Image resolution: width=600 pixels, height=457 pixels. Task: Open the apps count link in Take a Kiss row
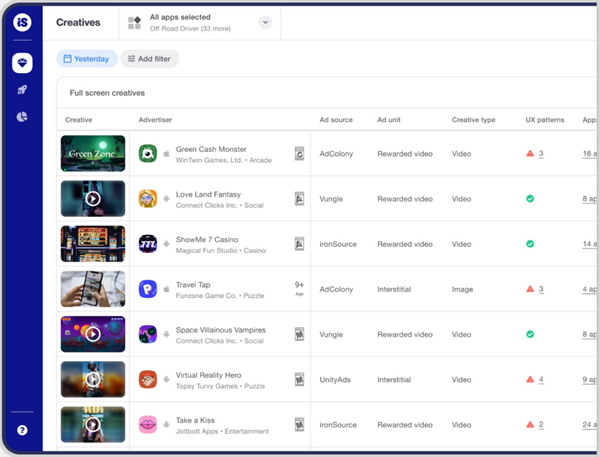[590, 425]
